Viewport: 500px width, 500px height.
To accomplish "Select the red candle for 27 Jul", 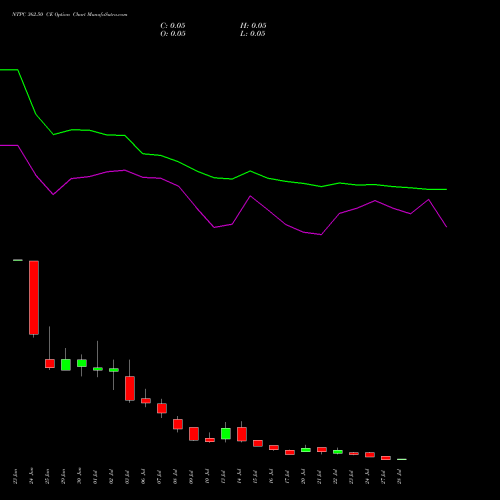I will (386, 458).
